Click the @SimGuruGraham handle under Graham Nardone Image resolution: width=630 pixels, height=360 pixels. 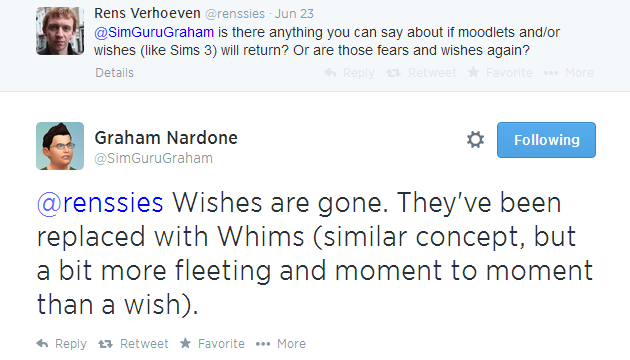(153, 158)
